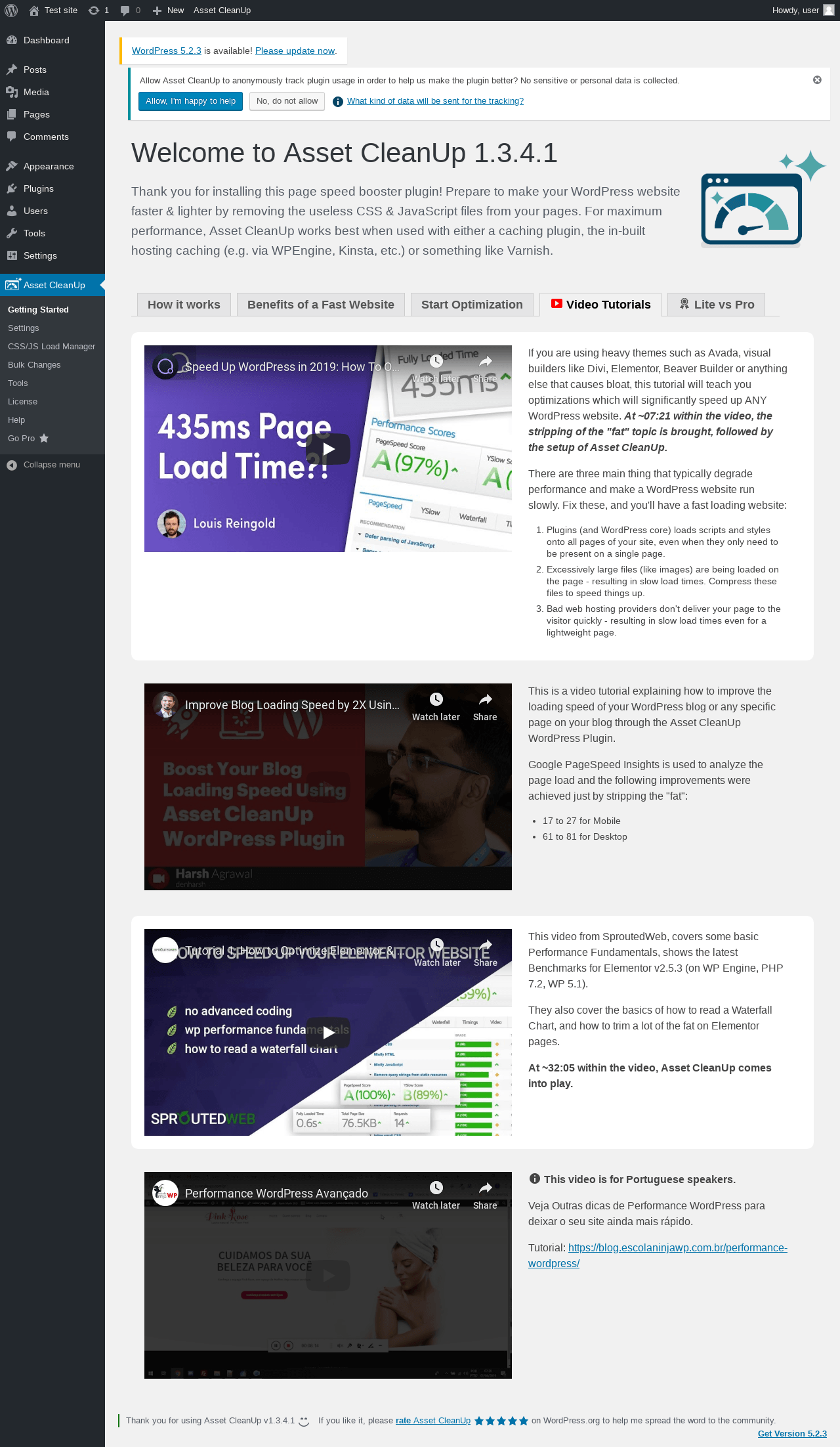The width and height of the screenshot is (840, 1447).
Task: Open Media library menu
Action: (52, 92)
